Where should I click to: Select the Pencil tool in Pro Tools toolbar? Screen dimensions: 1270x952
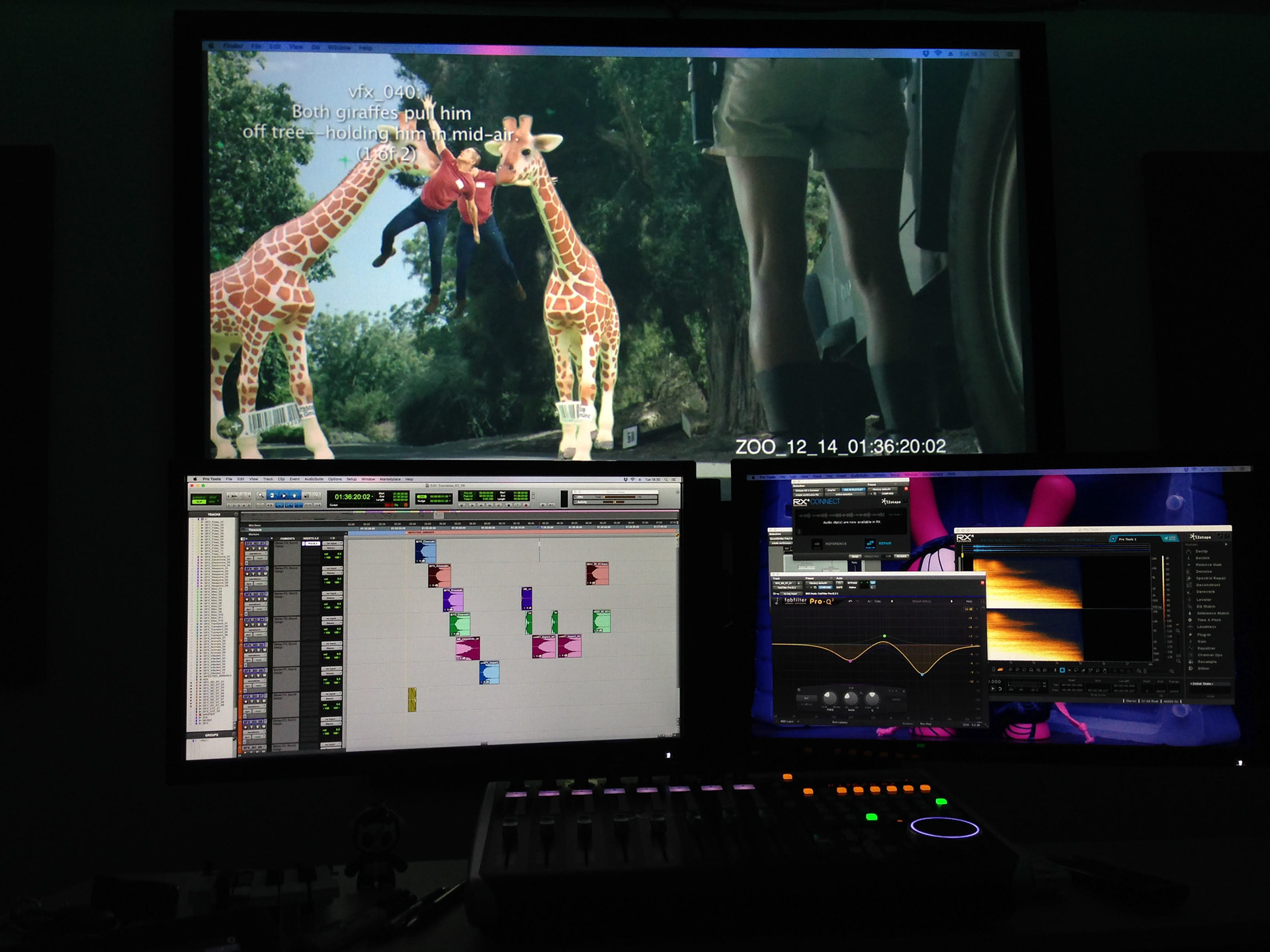[x=316, y=495]
